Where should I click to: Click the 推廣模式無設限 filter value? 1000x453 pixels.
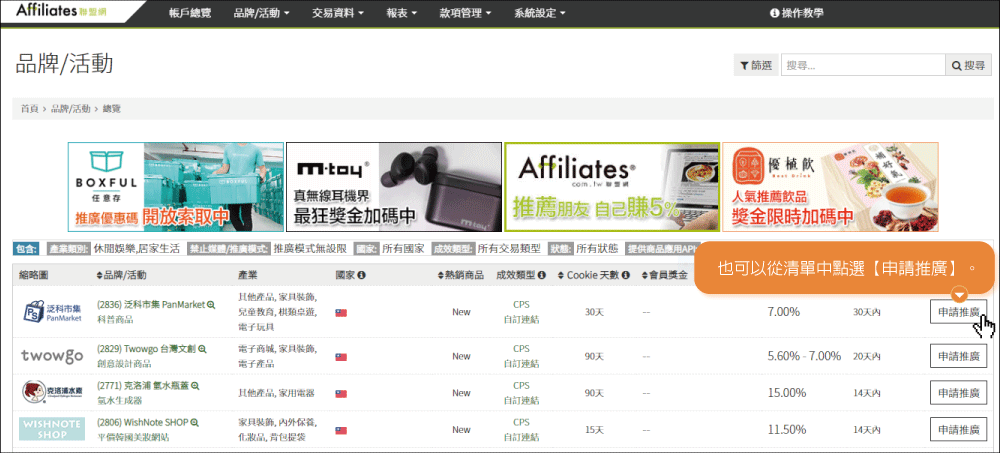tap(310, 249)
